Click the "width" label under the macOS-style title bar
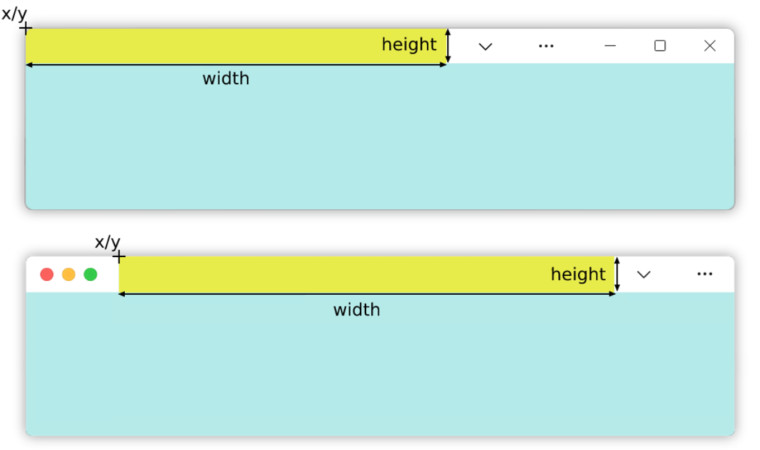 (357, 309)
